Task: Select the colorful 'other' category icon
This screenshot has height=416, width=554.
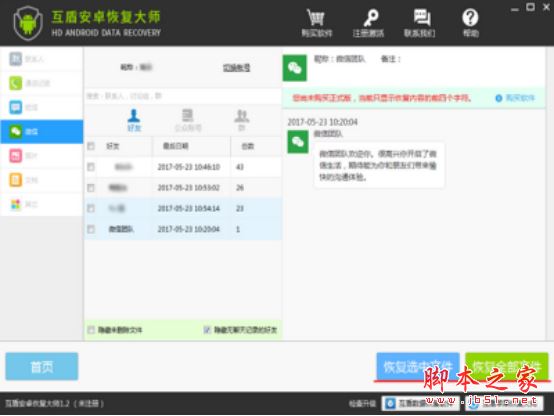Action: pyautogui.click(x=16, y=204)
